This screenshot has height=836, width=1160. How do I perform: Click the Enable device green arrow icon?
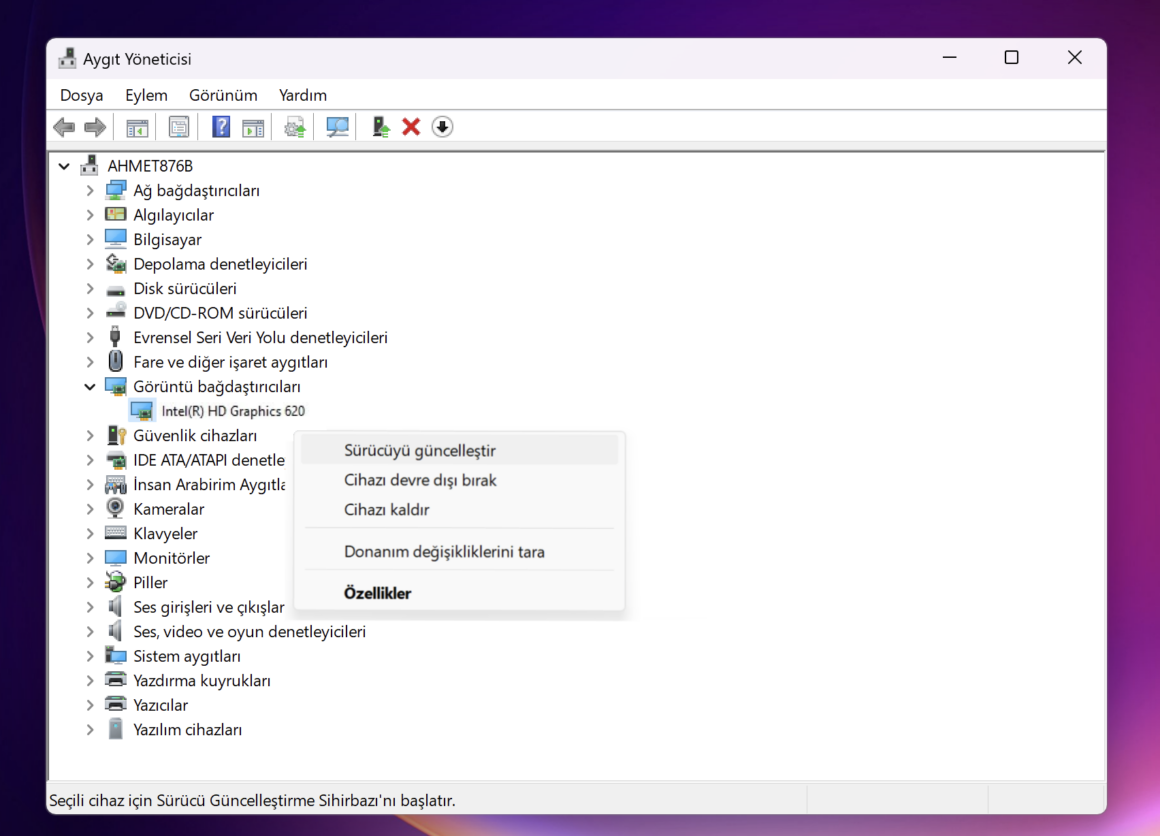tap(380, 127)
